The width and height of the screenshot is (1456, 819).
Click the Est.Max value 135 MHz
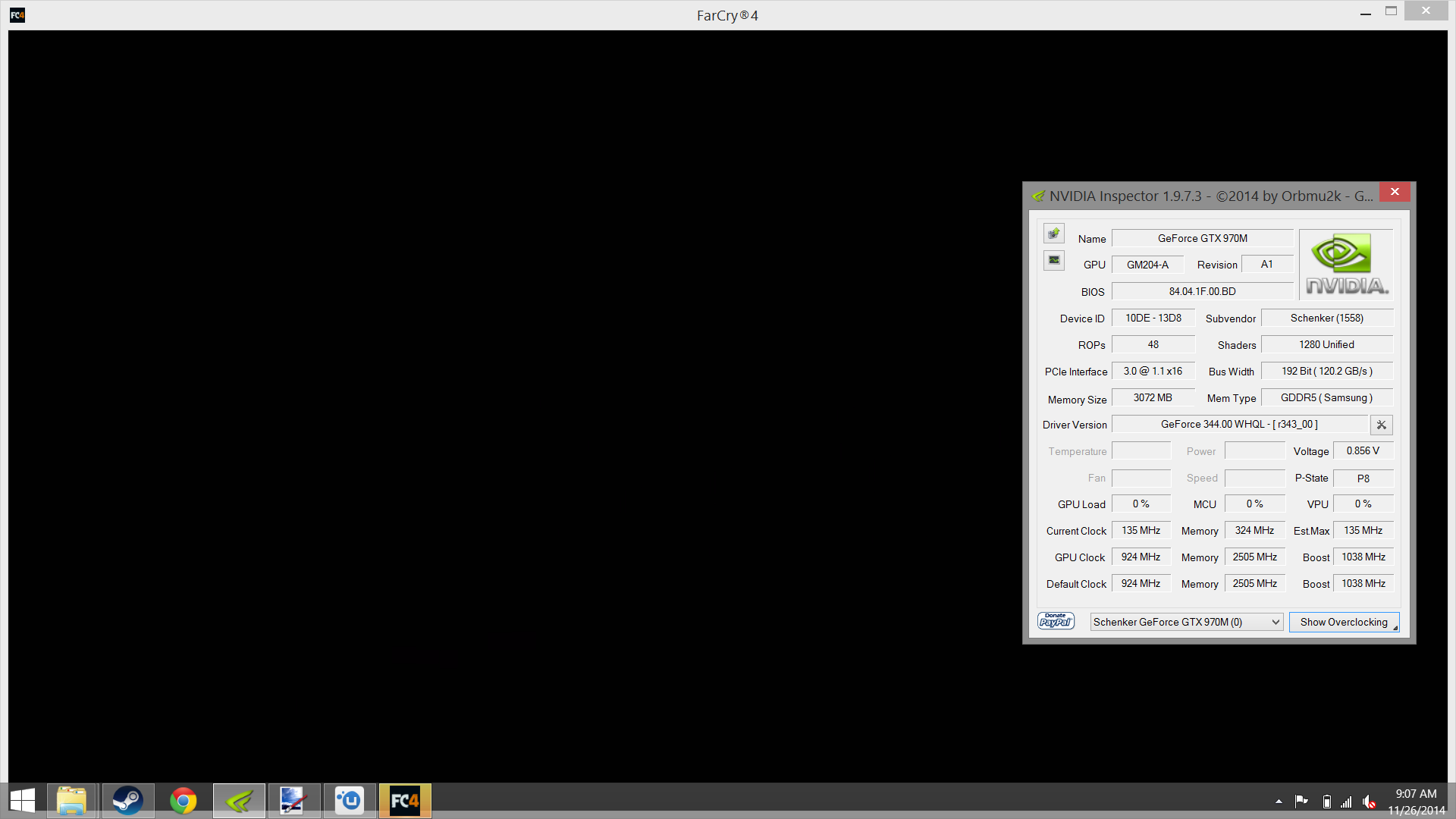point(1363,530)
